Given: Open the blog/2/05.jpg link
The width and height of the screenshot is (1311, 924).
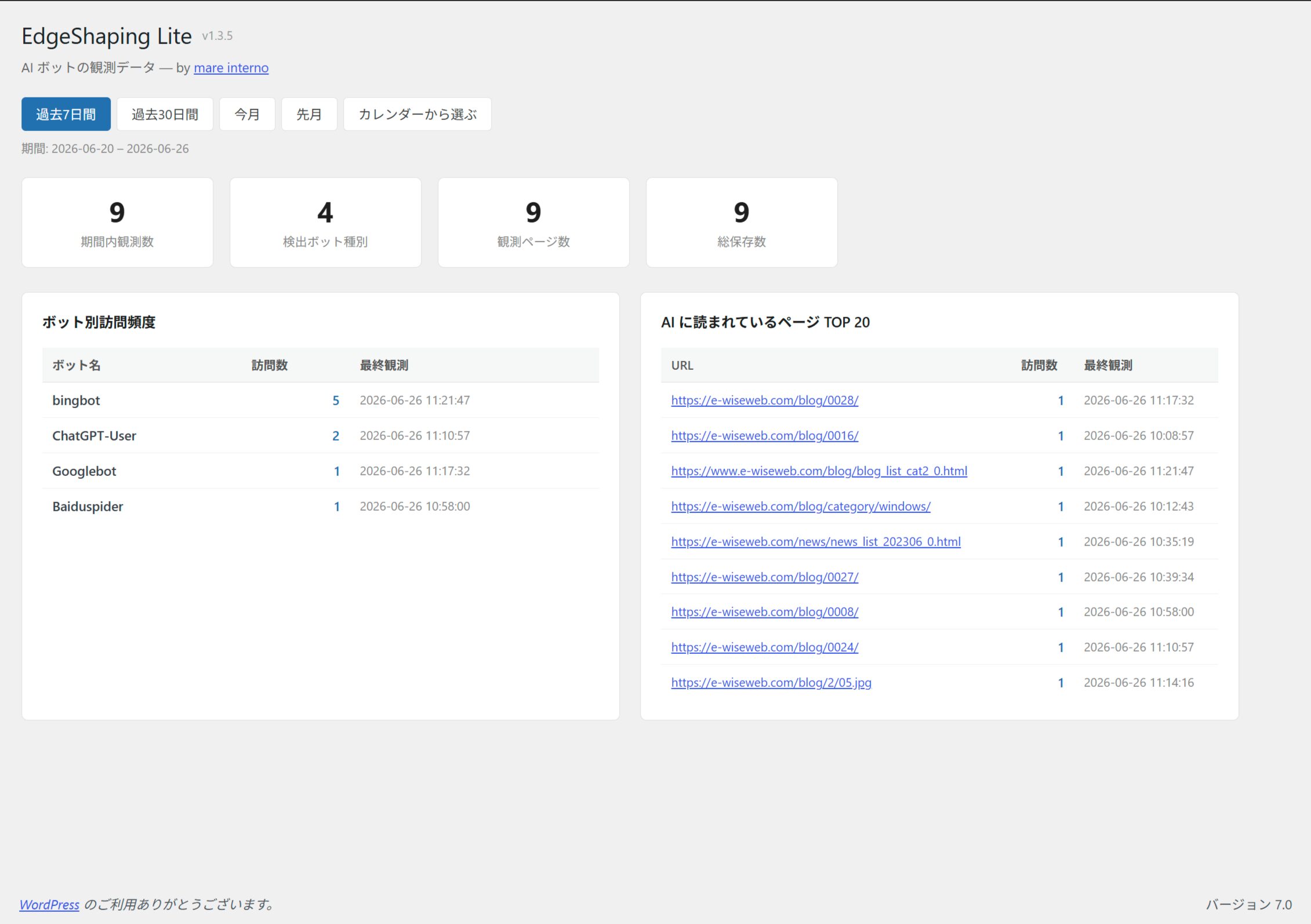Looking at the screenshot, I should (771, 682).
